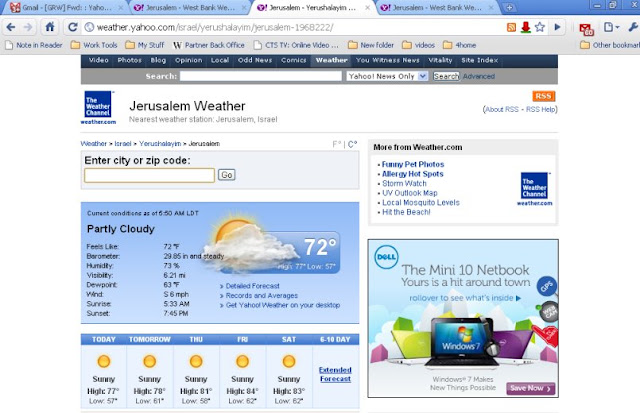Open the Work Tools bookmark folder
The width and height of the screenshot is (640, 413).
(94, 45)
